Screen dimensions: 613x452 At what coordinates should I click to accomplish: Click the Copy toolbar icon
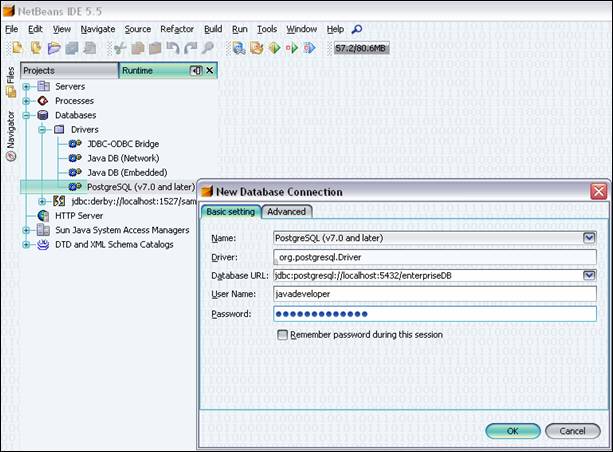point(138,48)
